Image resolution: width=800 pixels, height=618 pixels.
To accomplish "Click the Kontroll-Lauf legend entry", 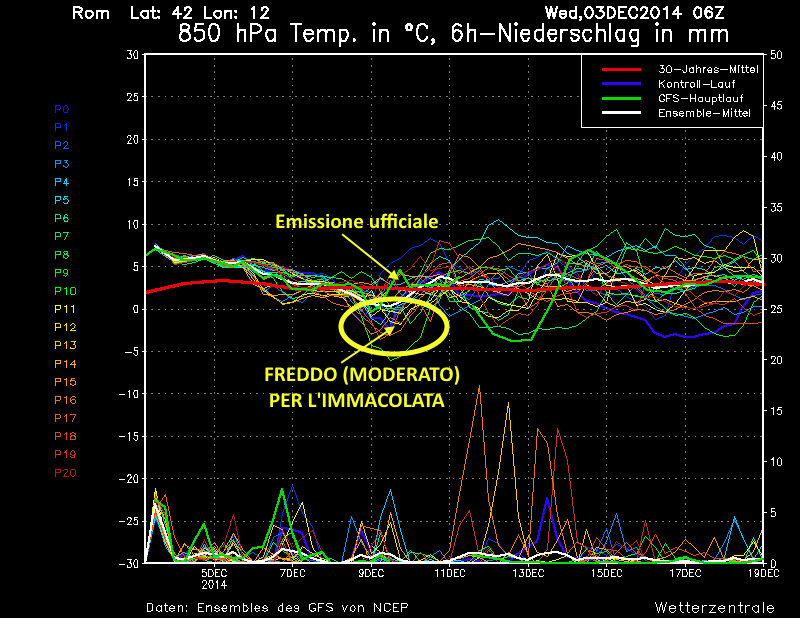I will pos(696,84).
